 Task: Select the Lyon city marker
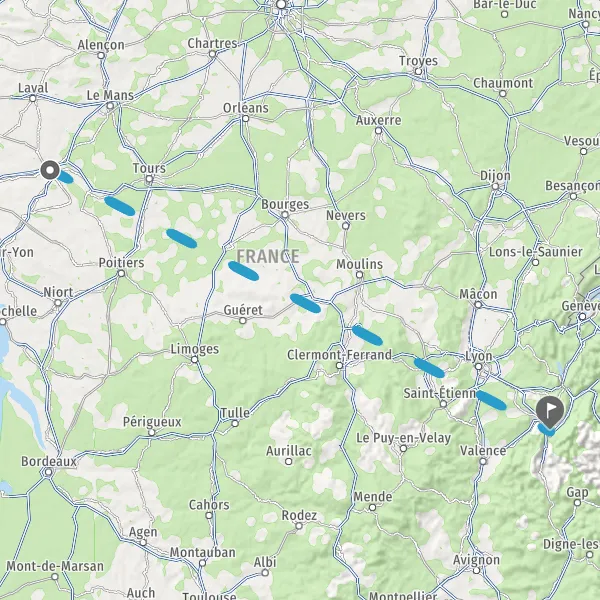click(x=478, y=366)
